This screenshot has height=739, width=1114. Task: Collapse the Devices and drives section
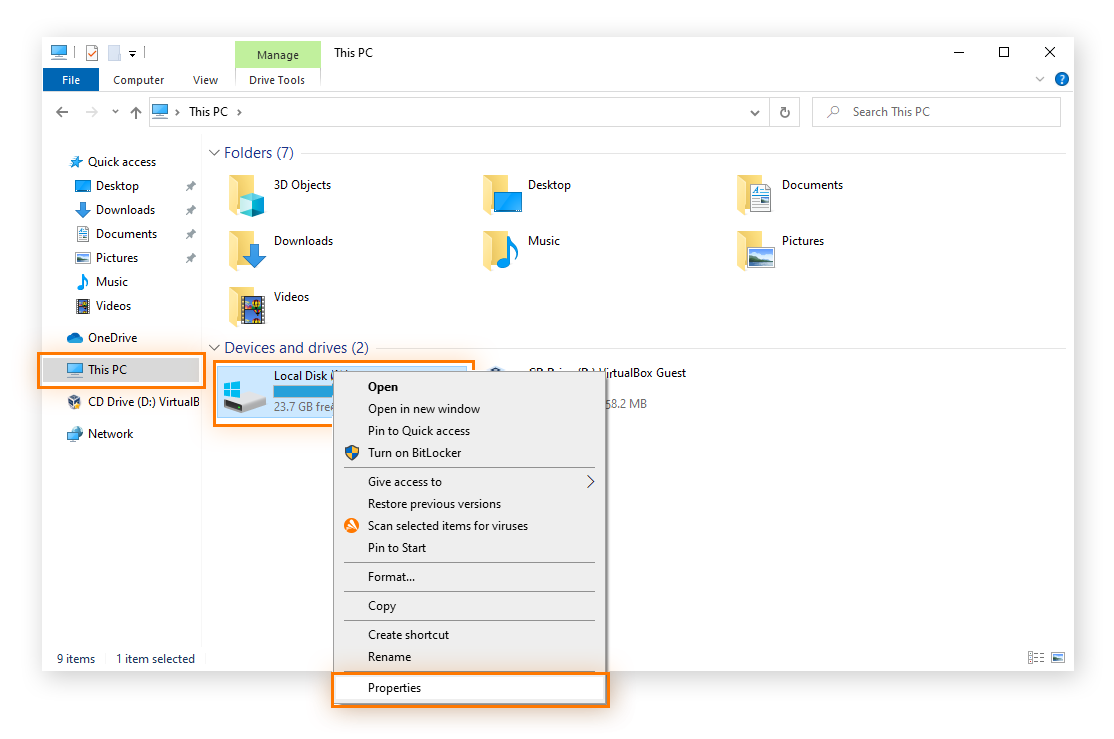(215, 348)
